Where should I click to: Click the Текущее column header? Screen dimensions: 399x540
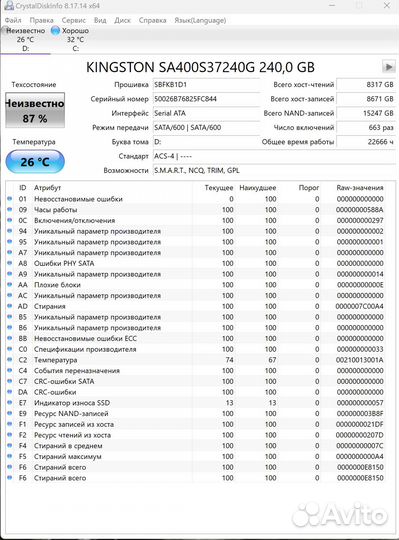tap(219, 188)
